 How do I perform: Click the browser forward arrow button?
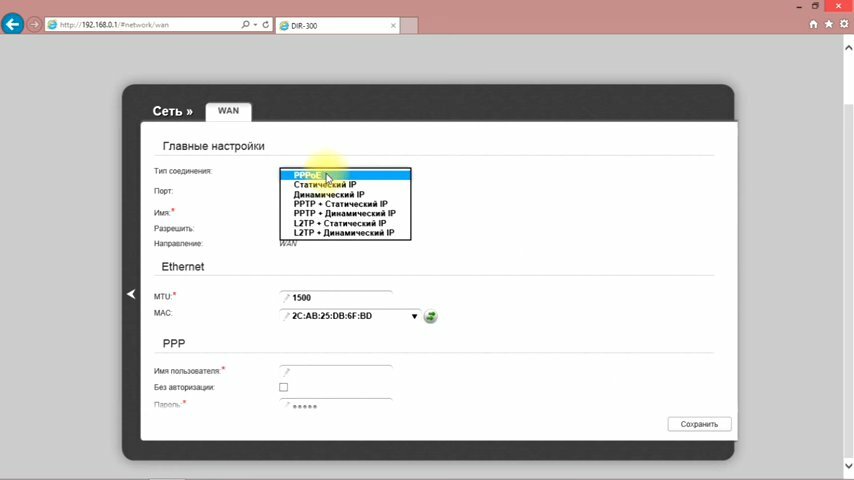click(x=34, y=25)
